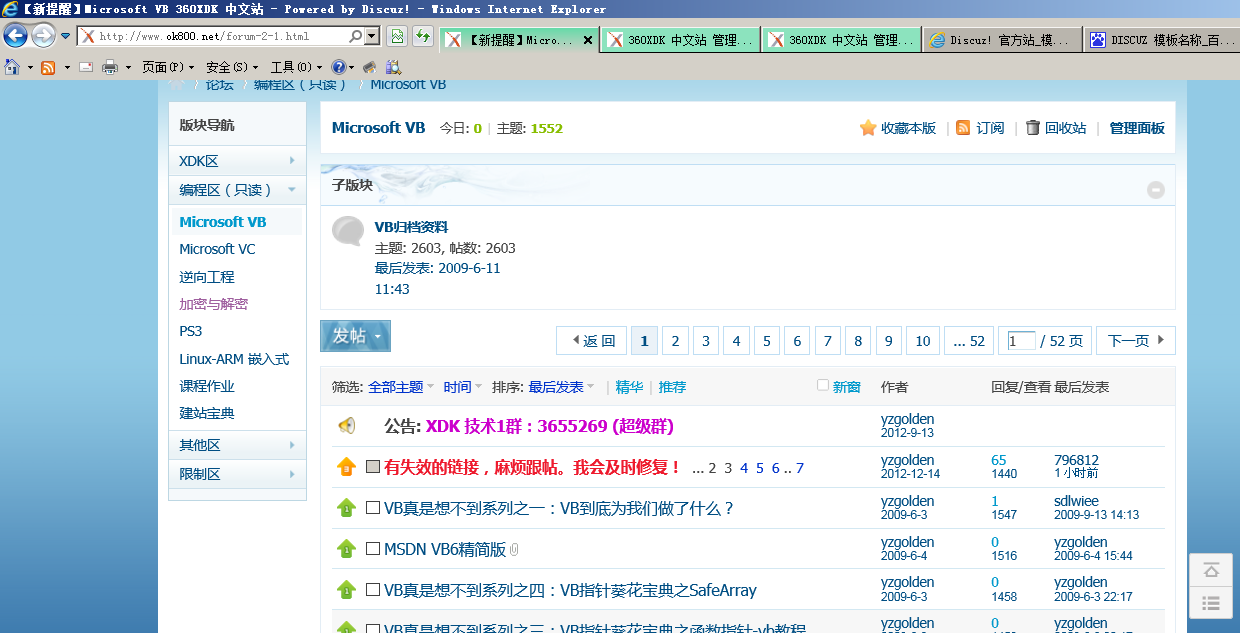Open the 页面(P) menu
The height and width of the screenshot is (633, 1240).
point(168,67)
